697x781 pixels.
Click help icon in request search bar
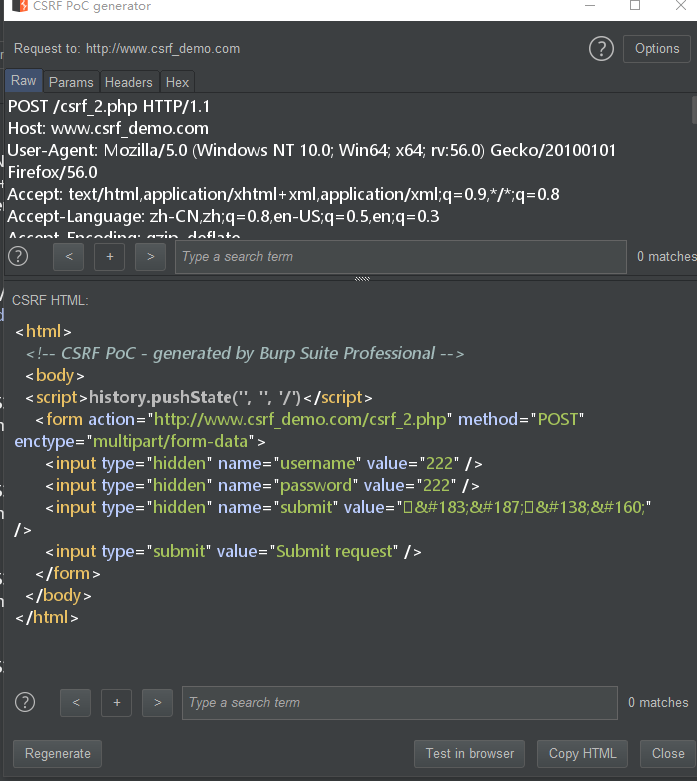(x=18, y=257)
